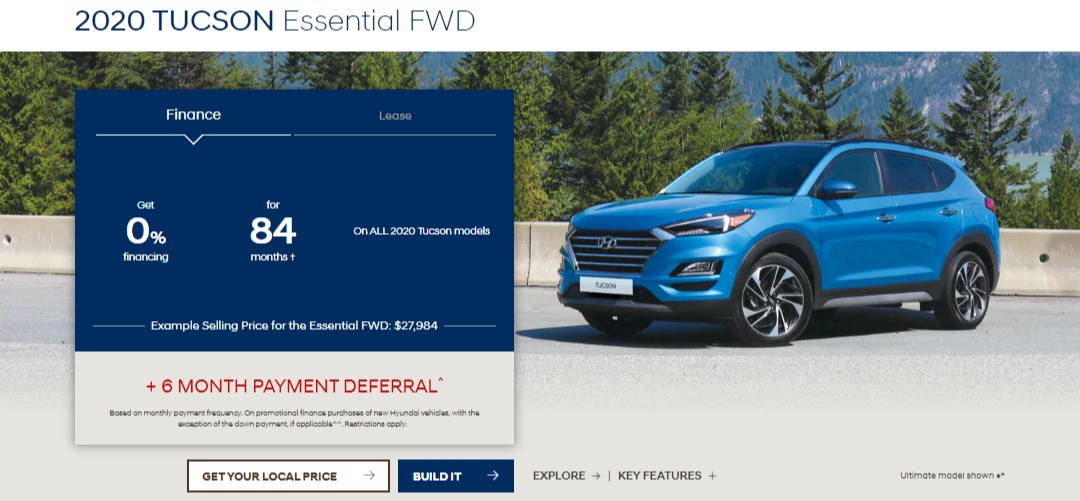This screenshot has width=1080, height=501.
Task: Click the arrow icon inside Build It
Action: tap(492, 476)
